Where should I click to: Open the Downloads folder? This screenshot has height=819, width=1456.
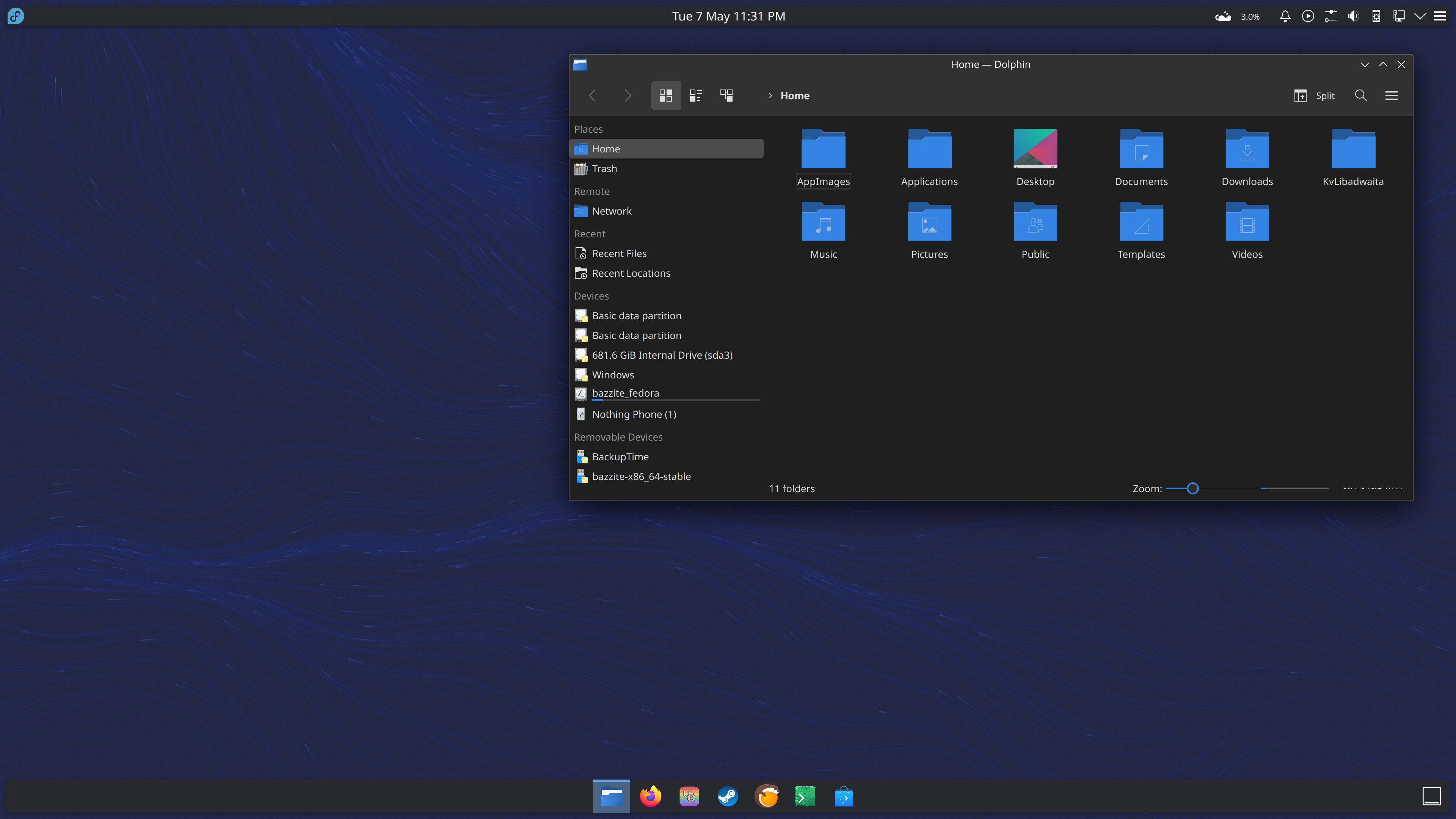[1247, 157]
